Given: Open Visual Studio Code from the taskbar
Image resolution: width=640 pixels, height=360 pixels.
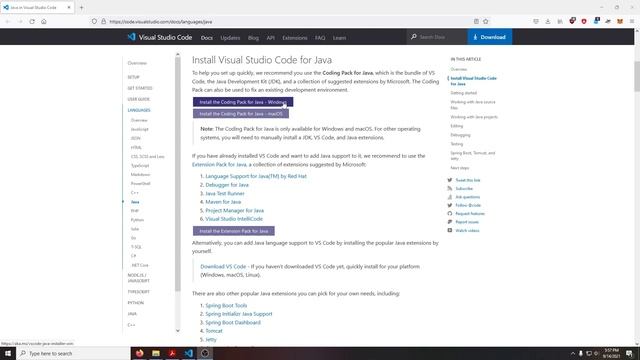Looking at the screenshot, I should coord(189,353).
